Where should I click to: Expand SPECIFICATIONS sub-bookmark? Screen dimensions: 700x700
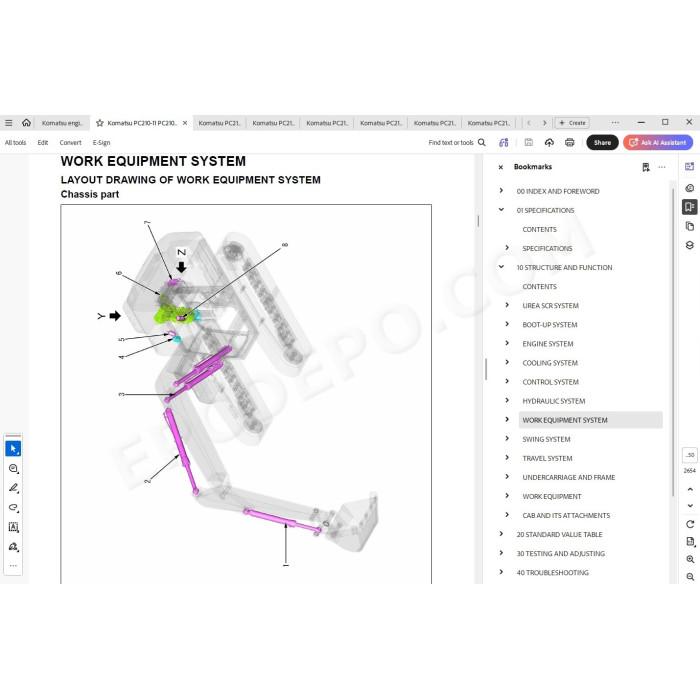507,248
